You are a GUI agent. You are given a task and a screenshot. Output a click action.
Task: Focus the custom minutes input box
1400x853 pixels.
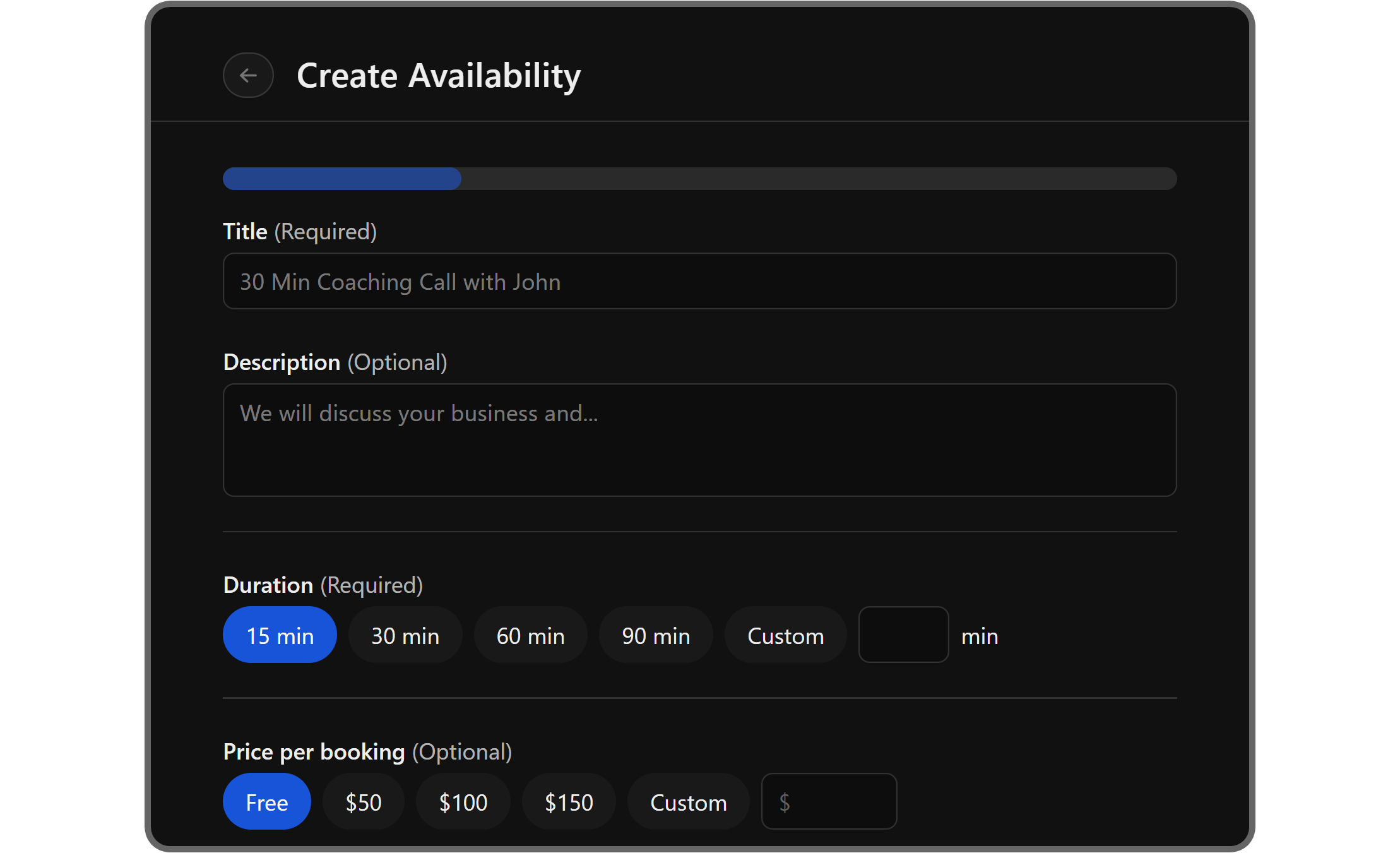[903, 635]
